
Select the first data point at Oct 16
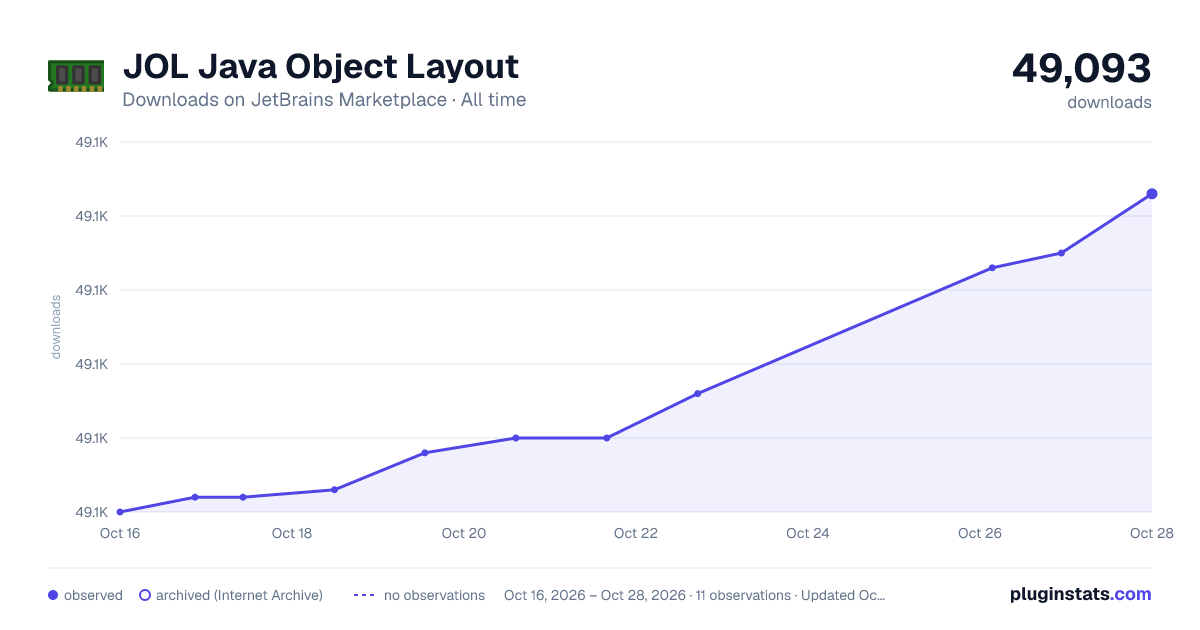pos(120,512)
